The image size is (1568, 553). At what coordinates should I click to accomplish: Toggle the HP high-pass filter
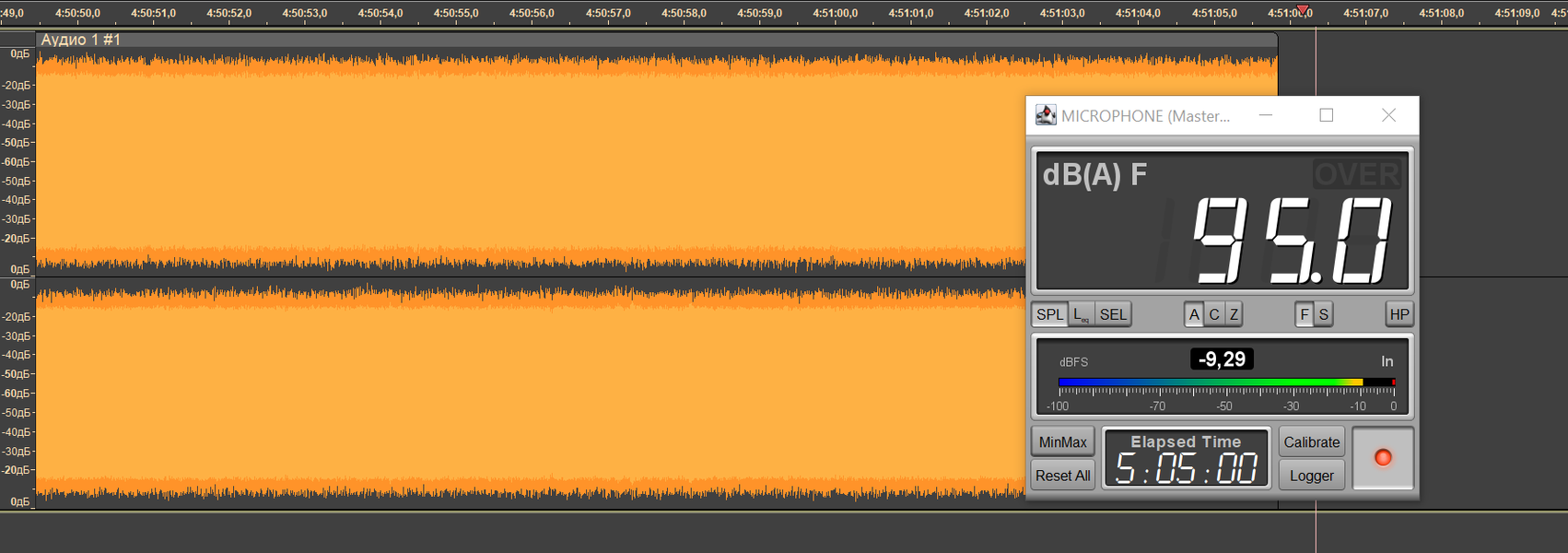click(1398, 314)
